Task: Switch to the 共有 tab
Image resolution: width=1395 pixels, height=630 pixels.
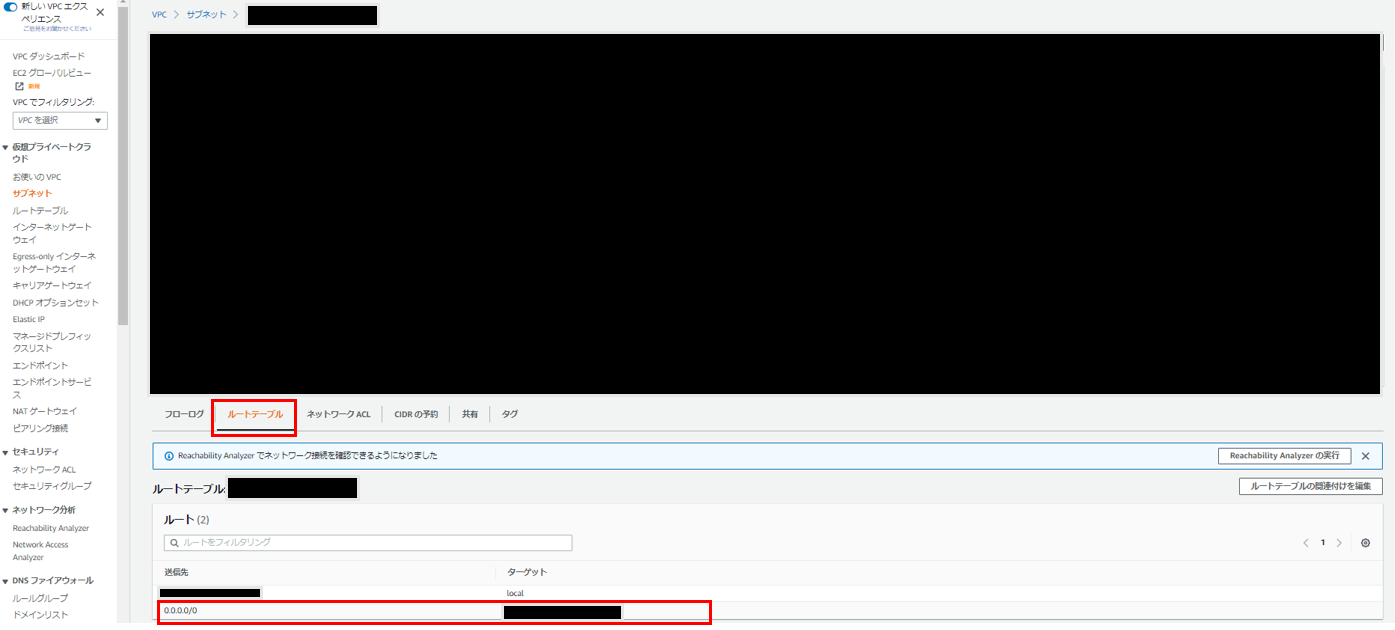Action: click(x=470, y=414)
